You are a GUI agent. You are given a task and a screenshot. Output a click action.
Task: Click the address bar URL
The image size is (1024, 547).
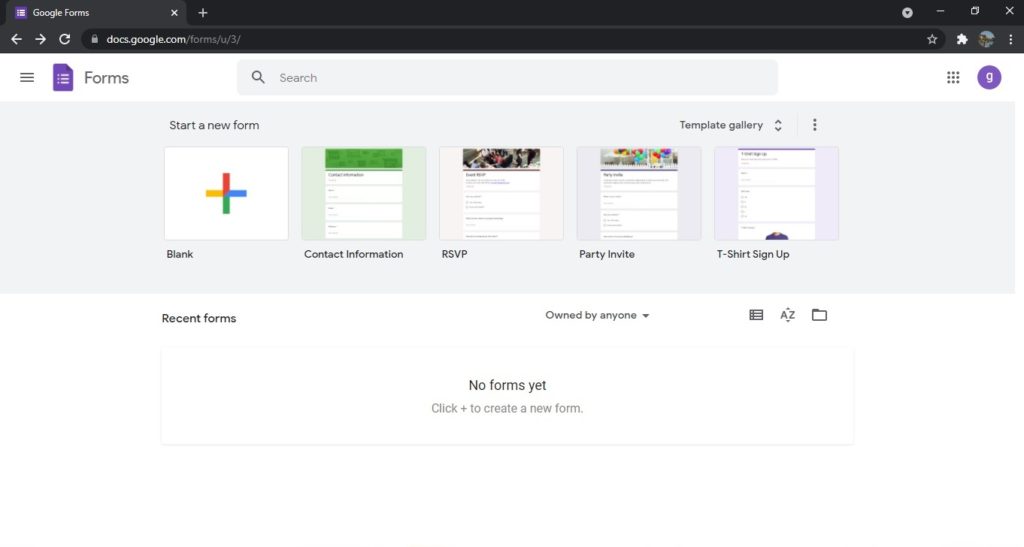[x=173, y=39]
